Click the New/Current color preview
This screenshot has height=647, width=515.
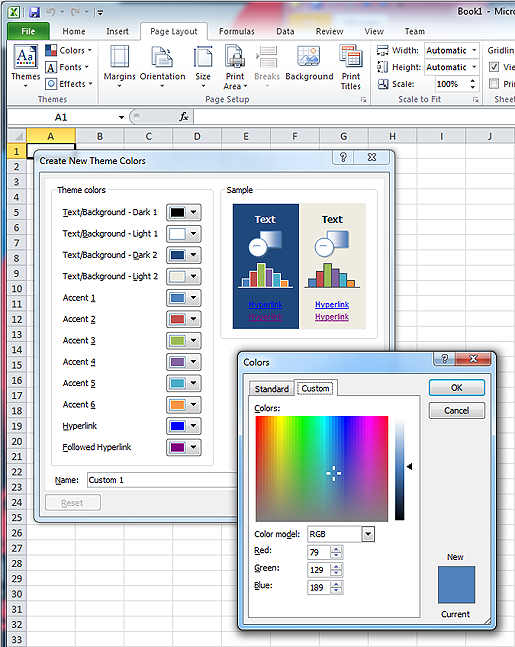(456, 585)
